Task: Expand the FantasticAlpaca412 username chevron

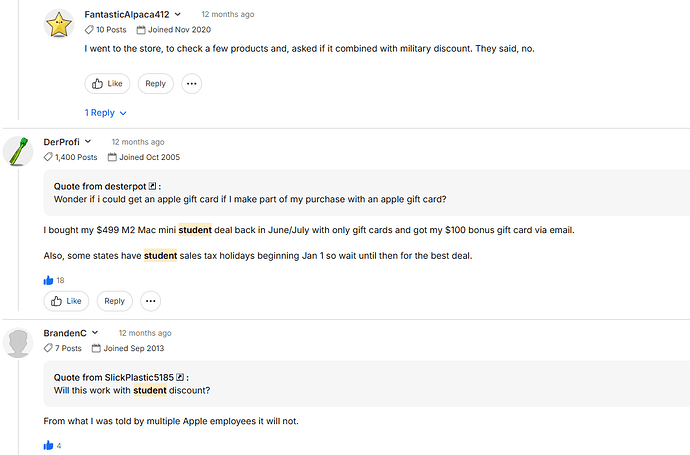Action: pyautogui.click(x=178, y=15)
